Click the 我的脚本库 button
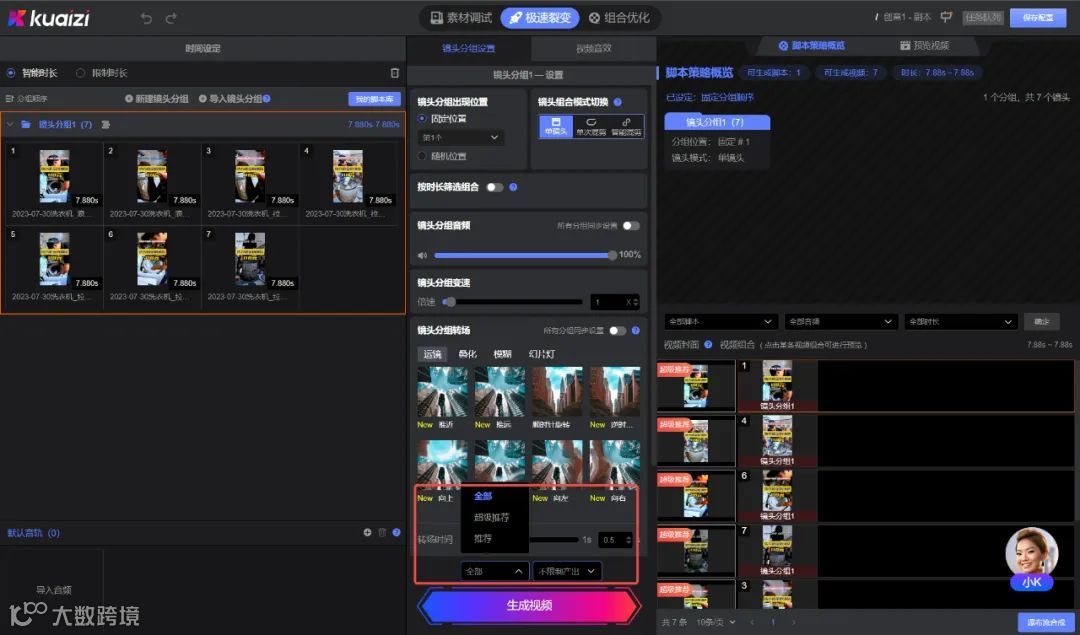The width and height of the screenshot is (1080, 635). [375, 99]
